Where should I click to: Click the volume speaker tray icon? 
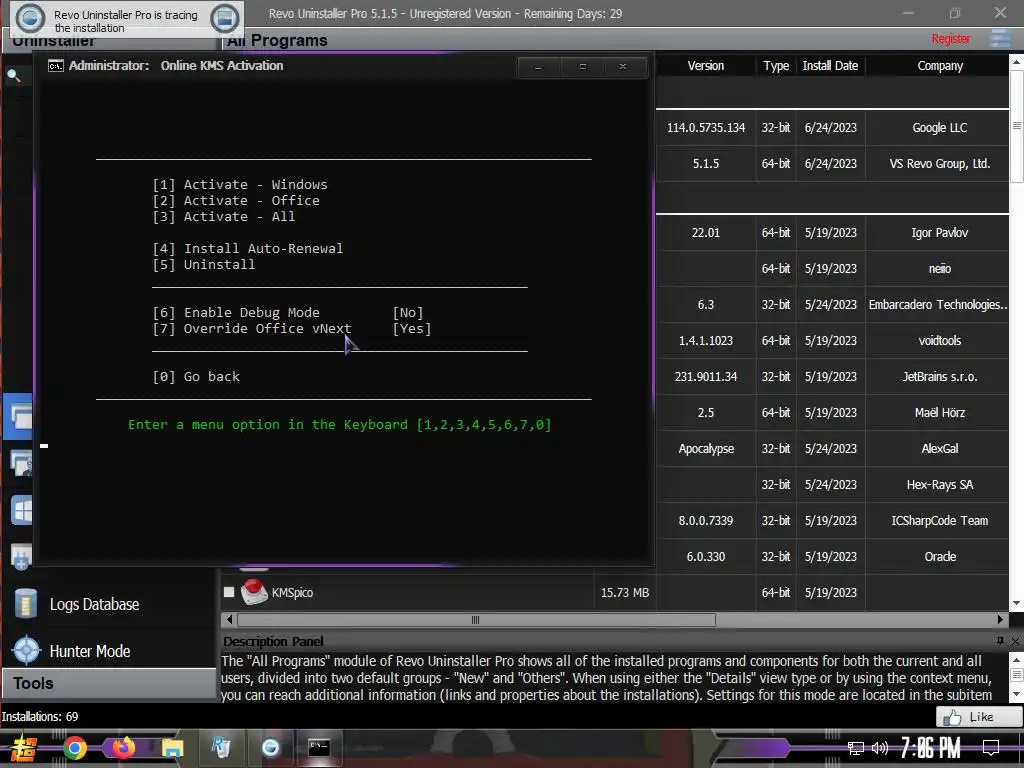point(880,748)
